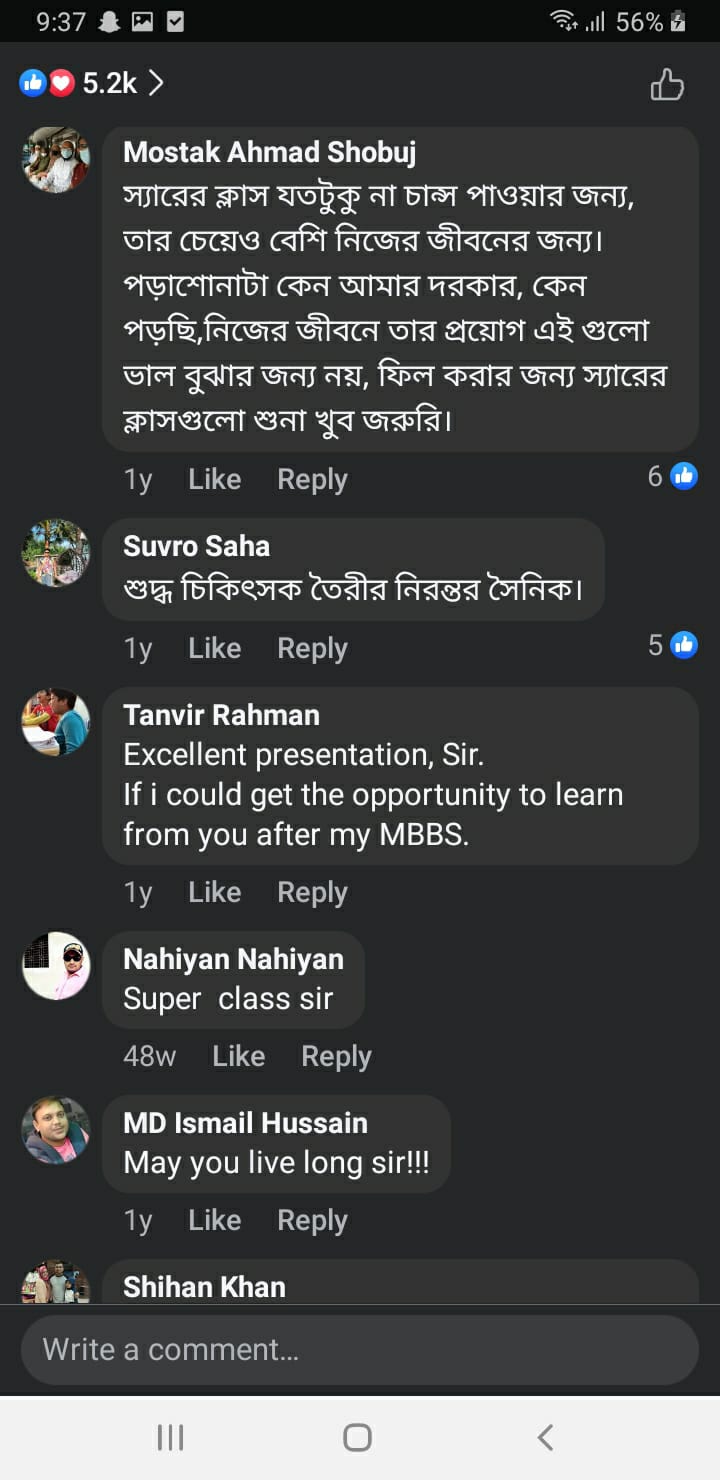Open Mostak Ahmad Shobuj's profile picture
The image size is (720, 1480).
pyautogui.click(x=56, y=160)
